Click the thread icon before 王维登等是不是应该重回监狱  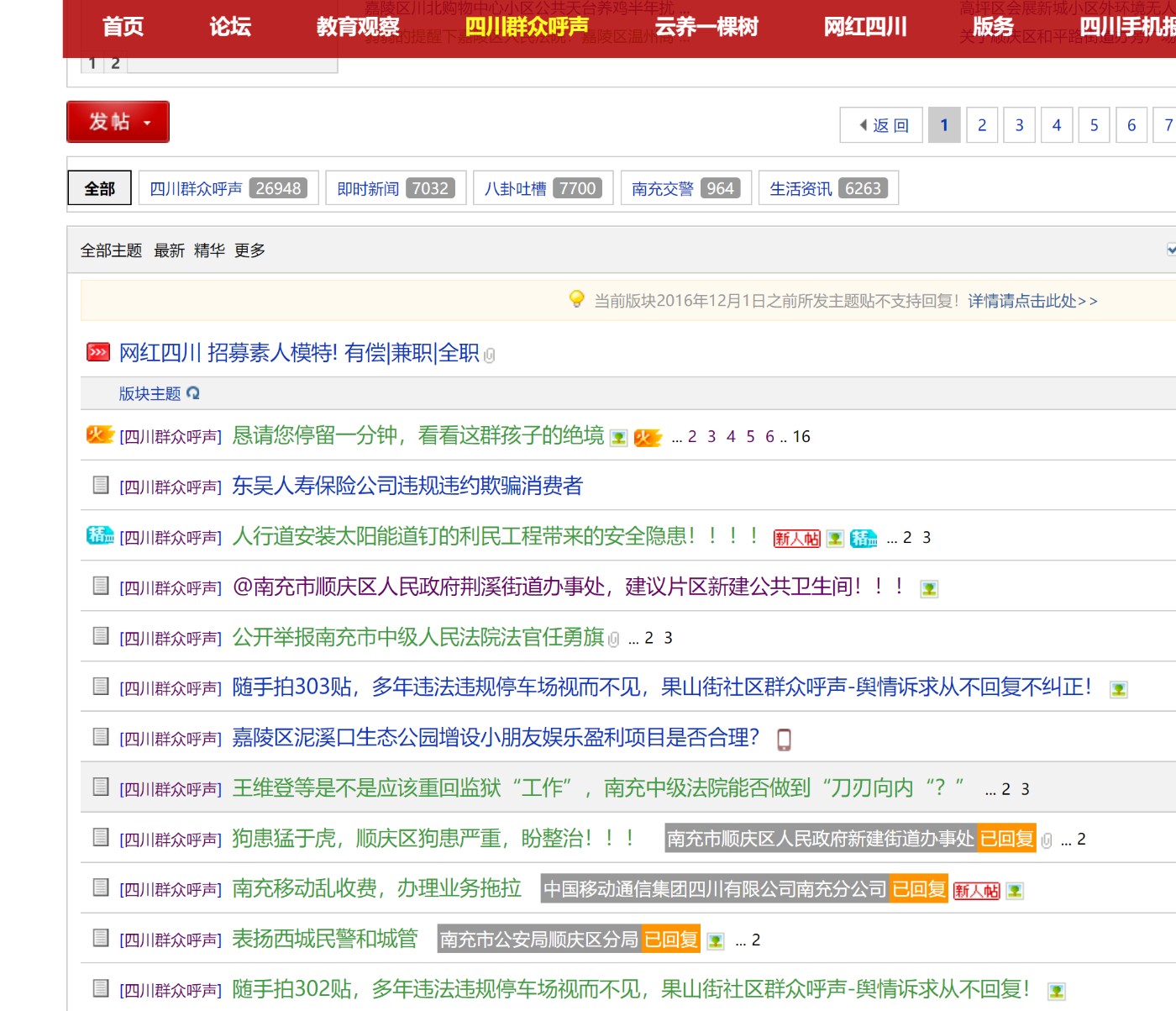101,787
